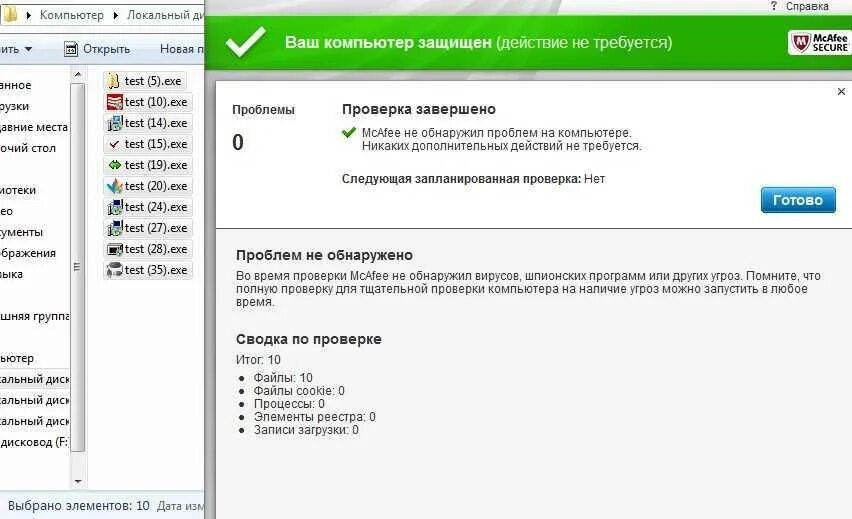
Task: Click Открыть in Explorer toolbar
Action: 106,49
